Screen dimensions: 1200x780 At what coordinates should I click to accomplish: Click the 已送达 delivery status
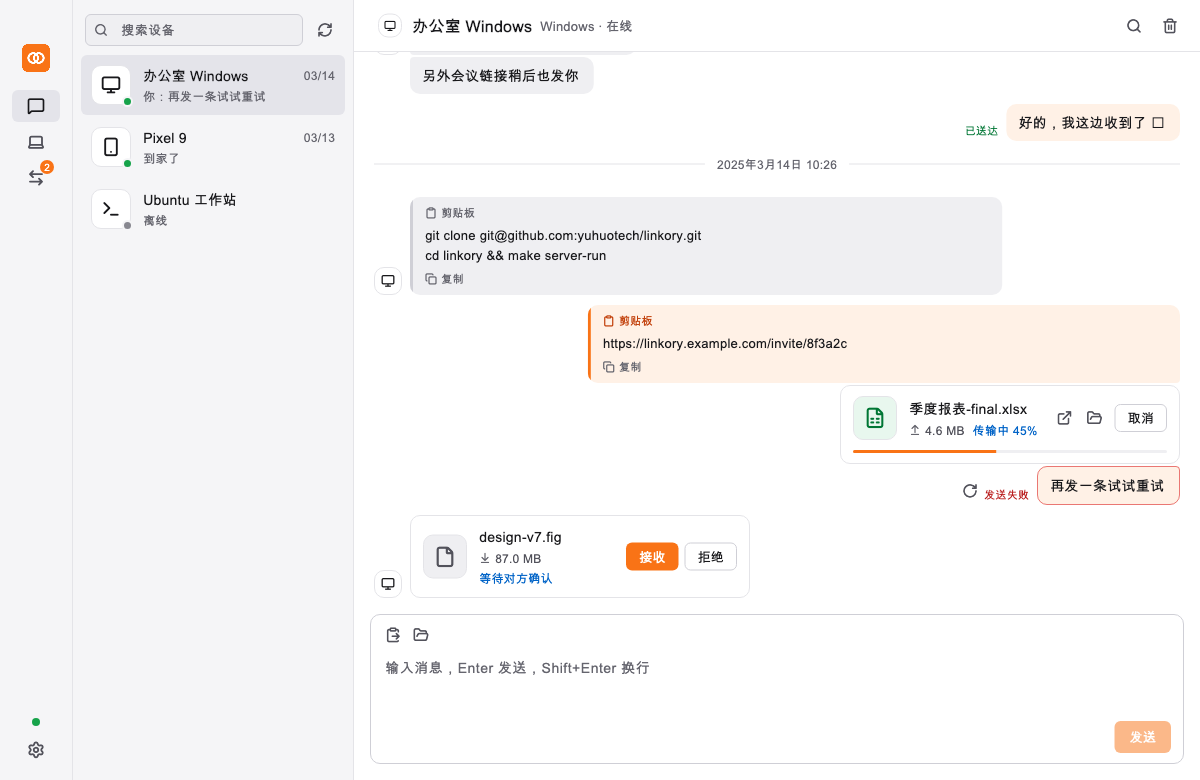point(981,131)
